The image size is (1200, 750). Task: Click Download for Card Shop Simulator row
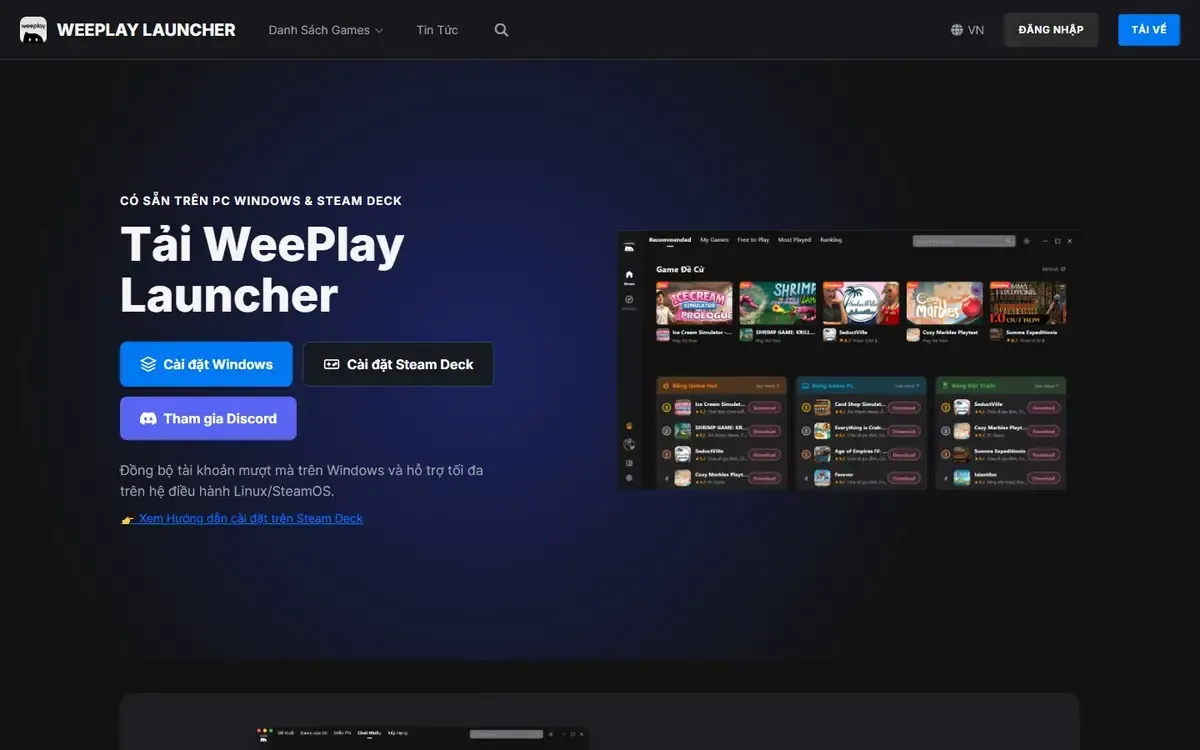pyautogui.click(x=904, y=408)
